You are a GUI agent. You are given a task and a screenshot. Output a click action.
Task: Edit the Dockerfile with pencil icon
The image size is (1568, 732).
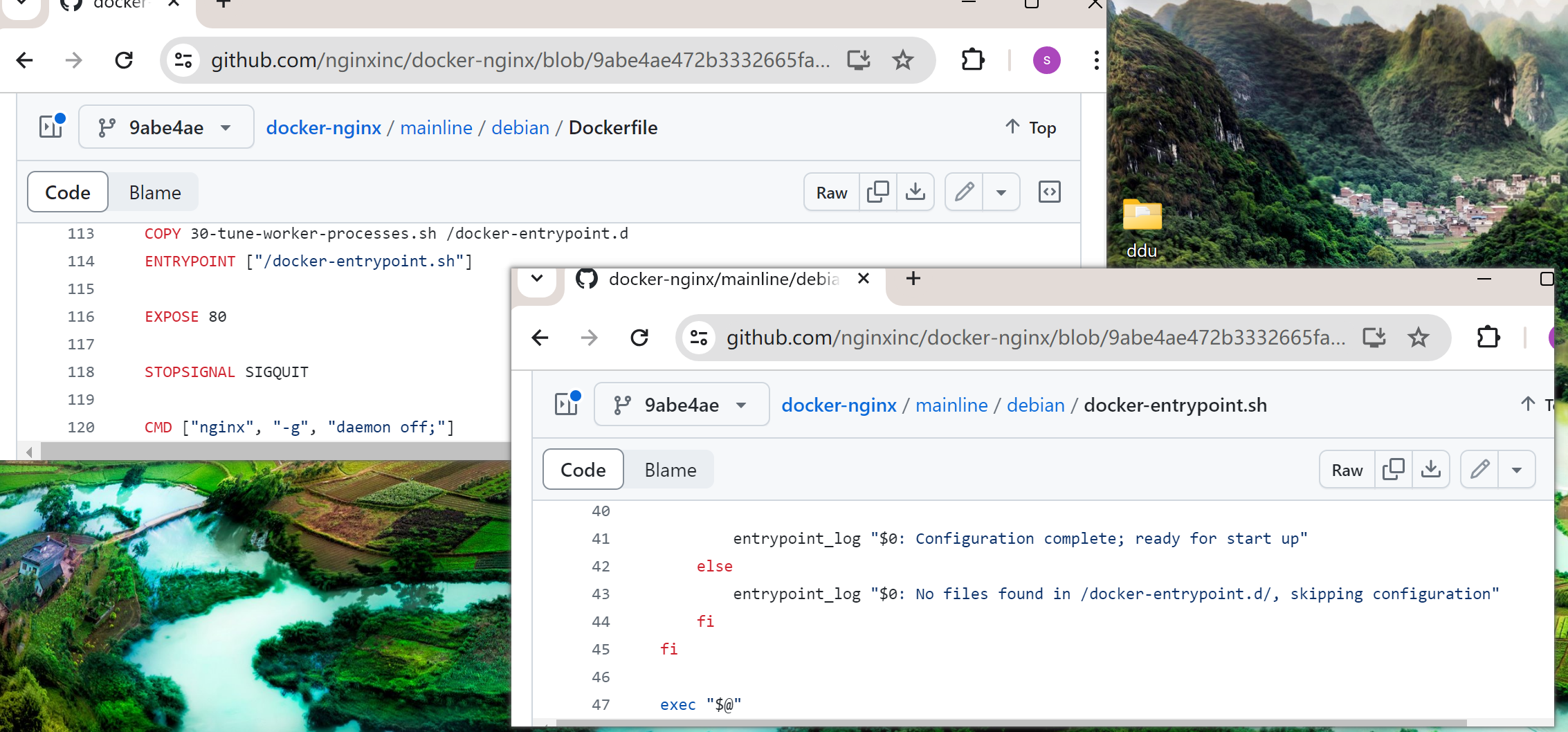(964, 192)
